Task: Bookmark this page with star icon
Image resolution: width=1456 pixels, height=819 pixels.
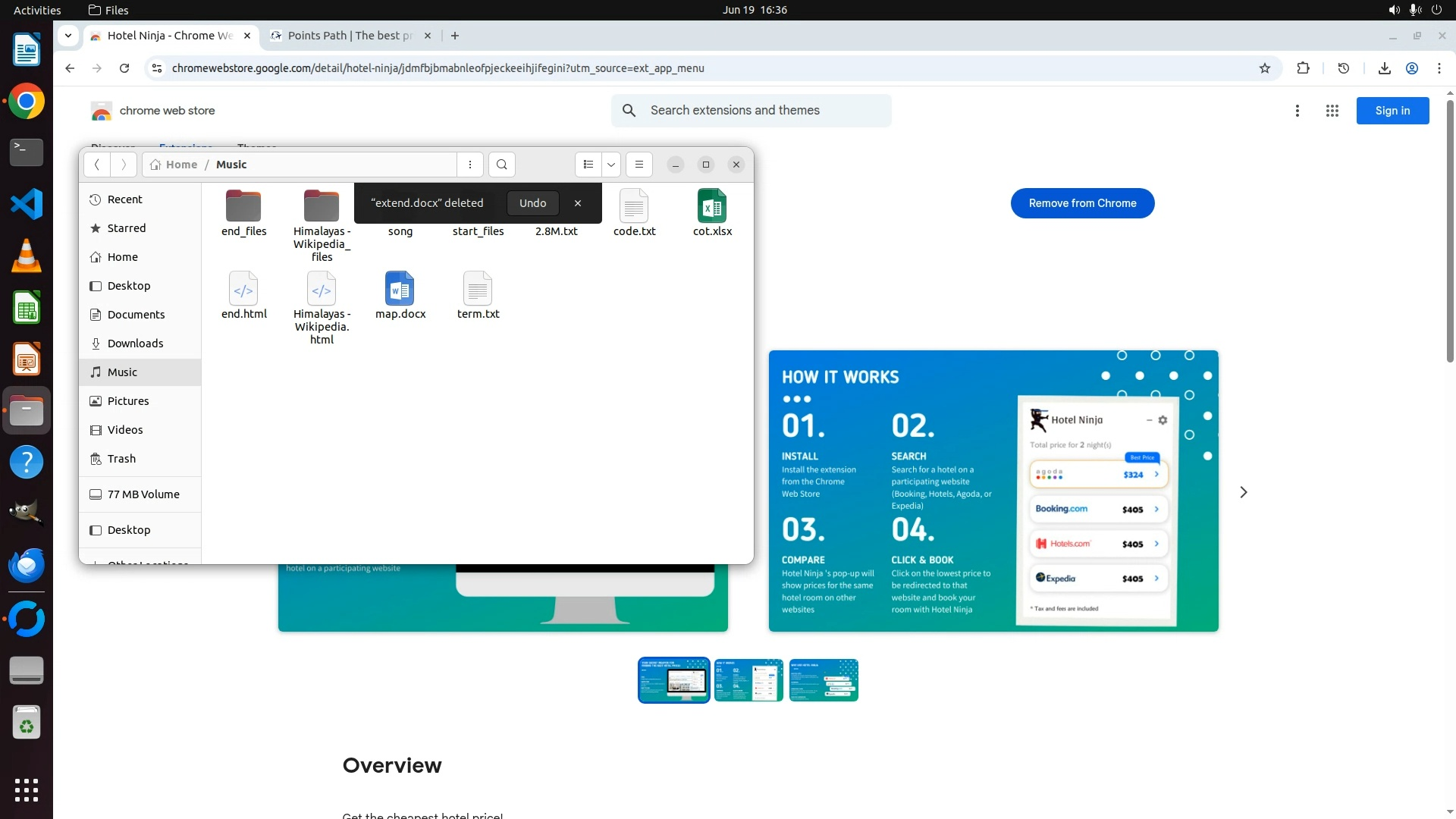Action: click(x=1264, y=68)
